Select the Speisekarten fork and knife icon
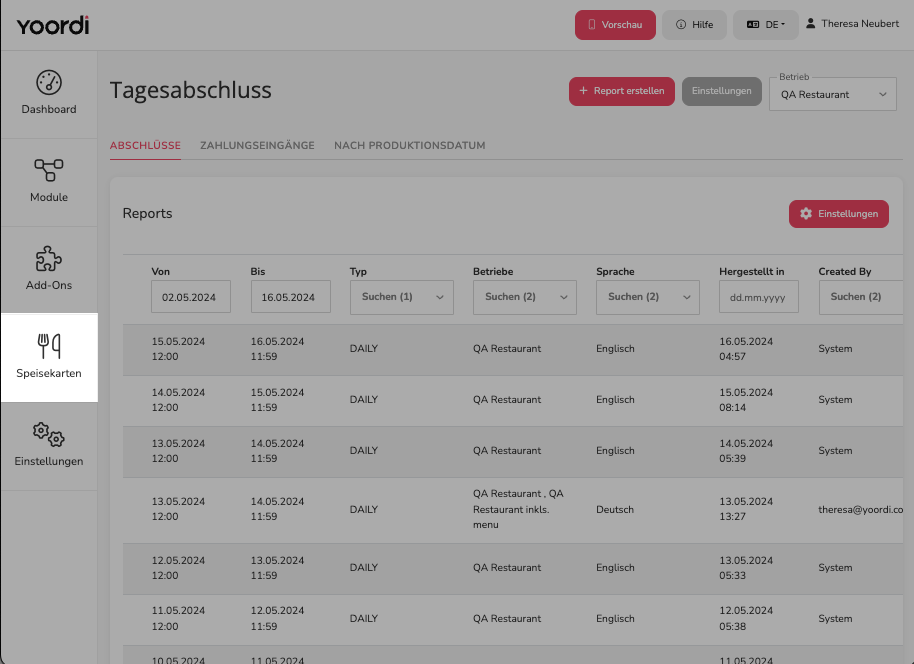914x664 pixels. [x=49, y=346]
